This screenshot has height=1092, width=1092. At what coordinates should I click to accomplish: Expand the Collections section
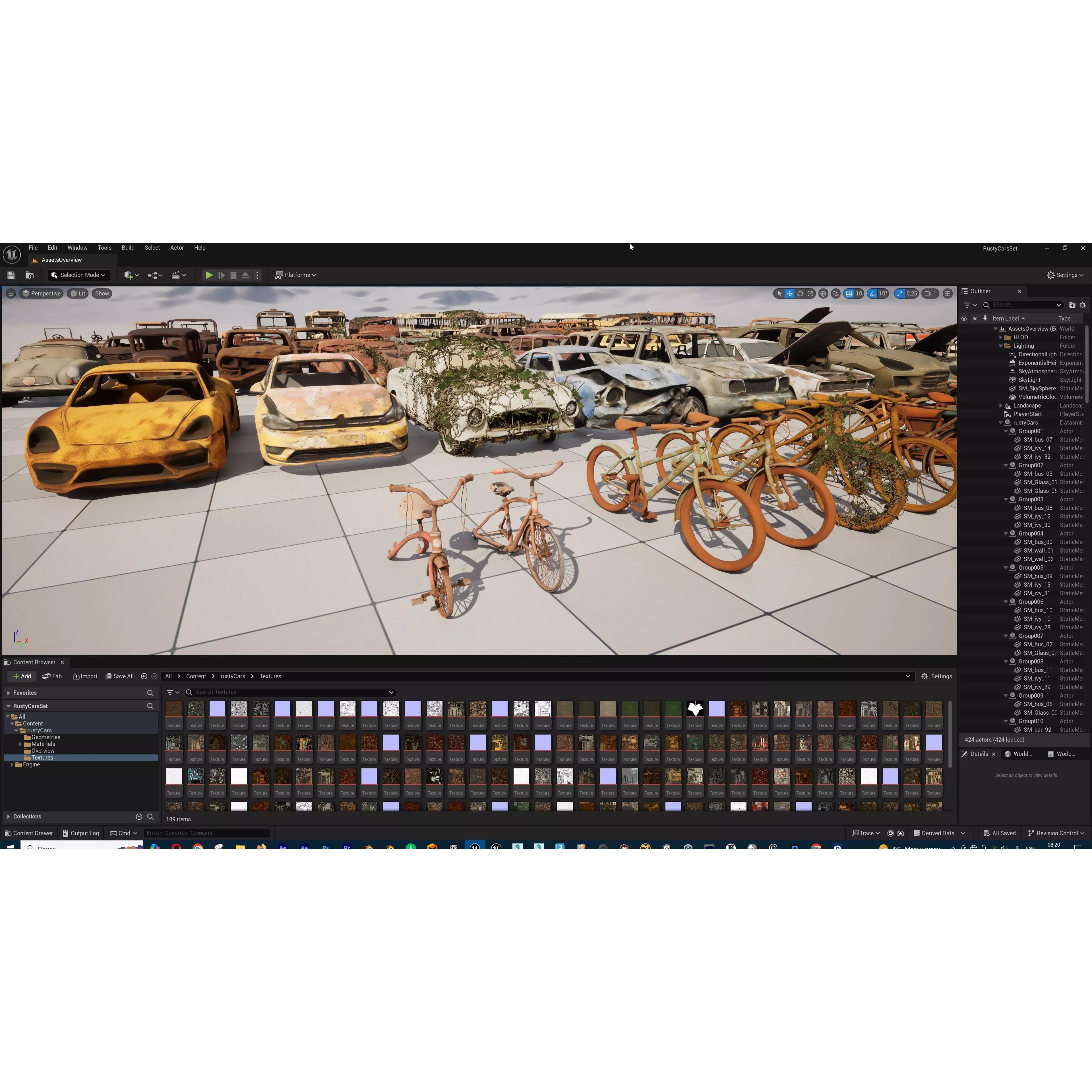(9, 817)
